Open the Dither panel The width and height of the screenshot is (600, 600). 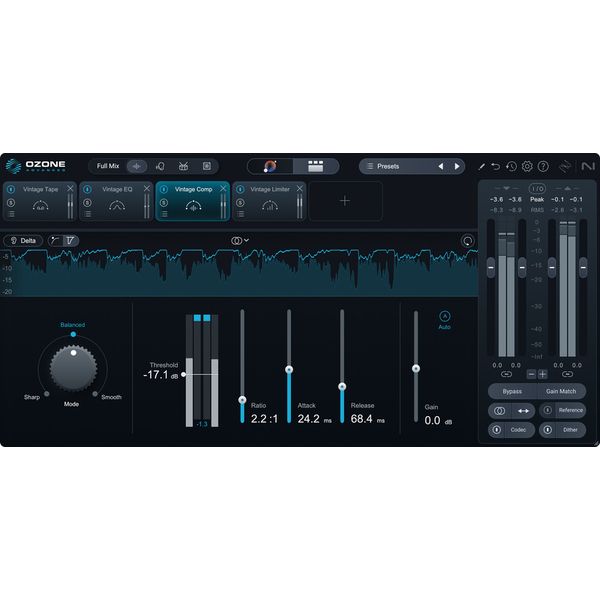[570, 430]
